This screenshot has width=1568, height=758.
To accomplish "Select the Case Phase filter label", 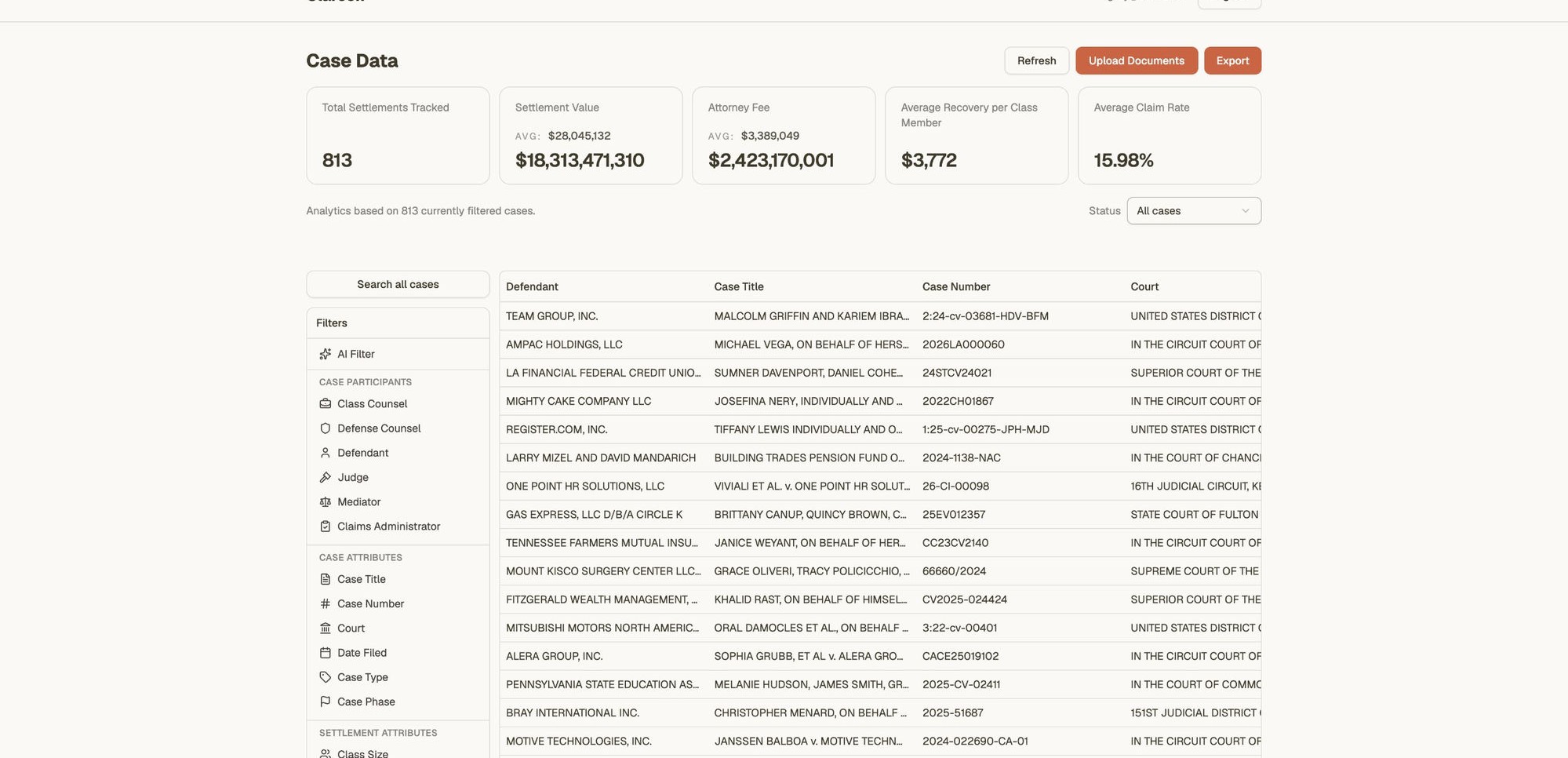I will pyautogui.click(x=366, y=702).
